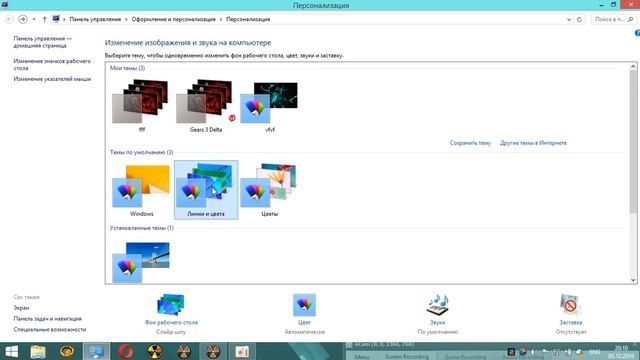Apply the 'Линии и цвета' theme
This screenshot has width=640, height=360.
tap(206, 190)
